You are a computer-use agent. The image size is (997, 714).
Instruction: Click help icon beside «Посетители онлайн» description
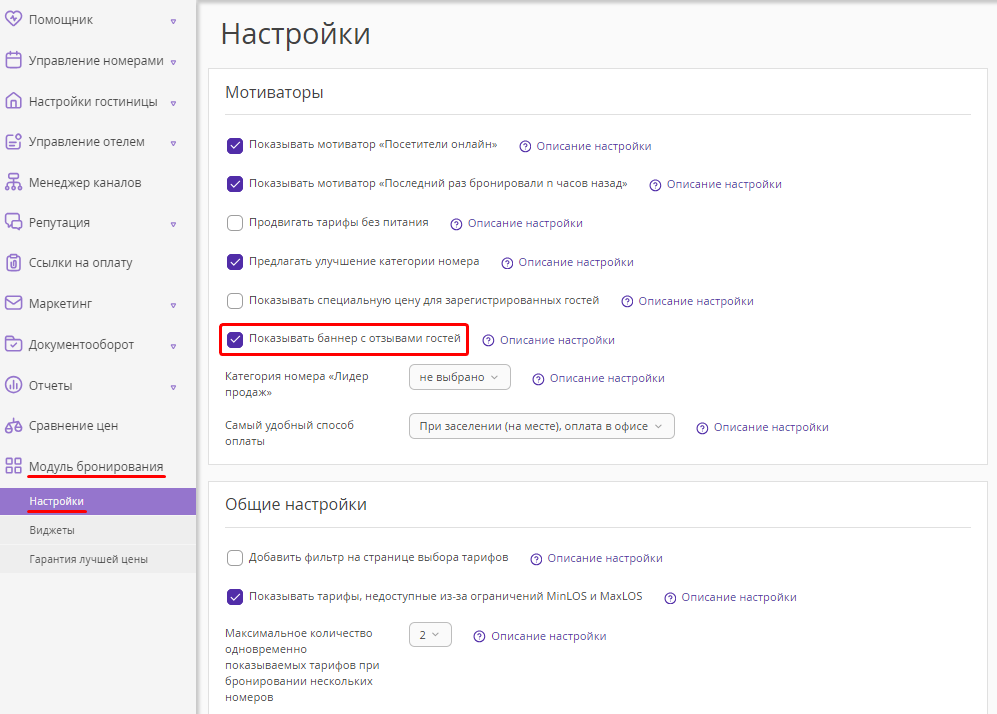pos(525,147)
